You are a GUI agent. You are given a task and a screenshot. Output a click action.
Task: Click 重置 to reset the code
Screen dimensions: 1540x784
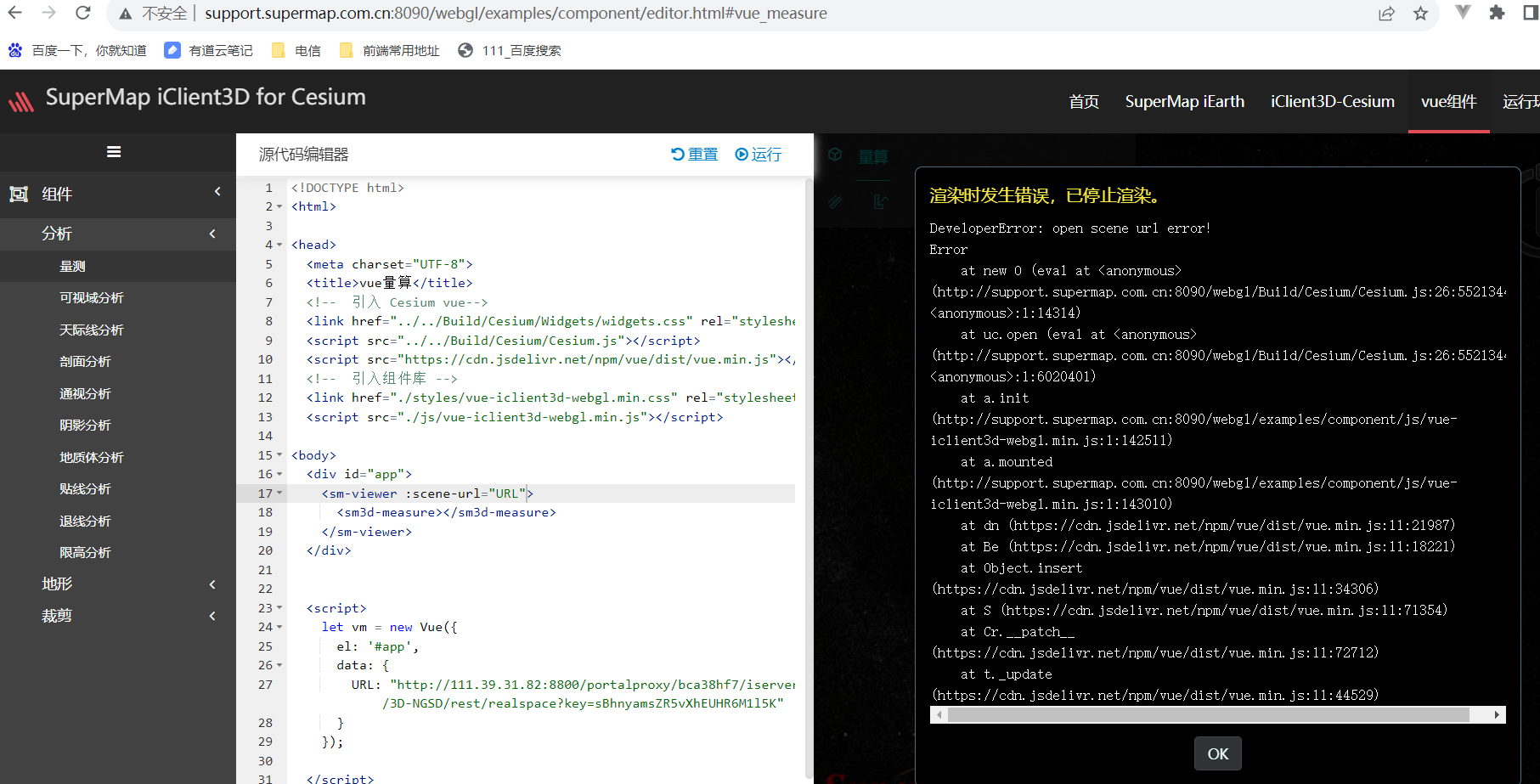click(x=694, y=155)
